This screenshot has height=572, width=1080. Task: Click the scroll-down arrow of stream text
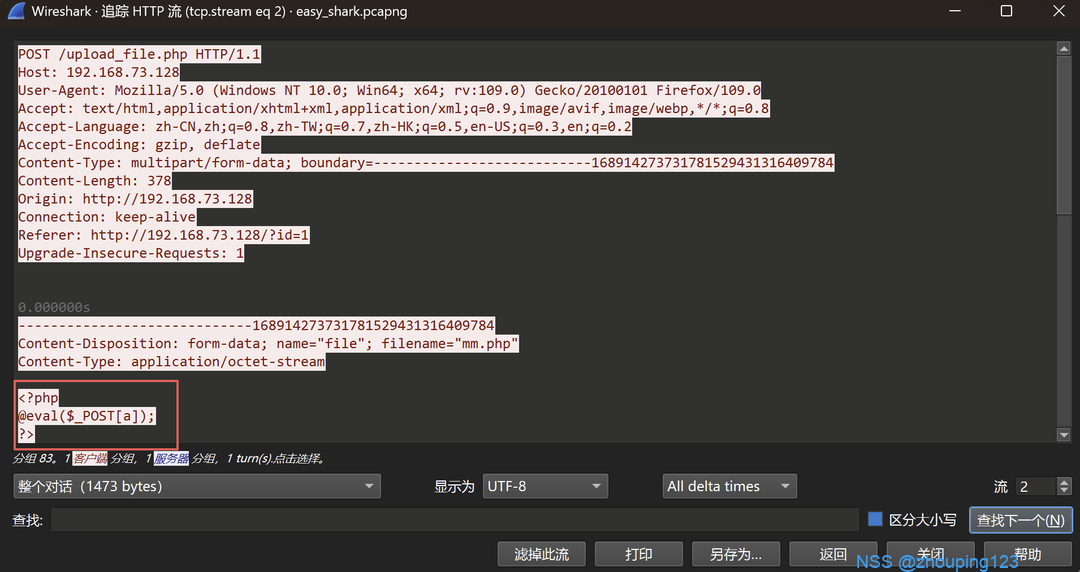pos(1063,435)
